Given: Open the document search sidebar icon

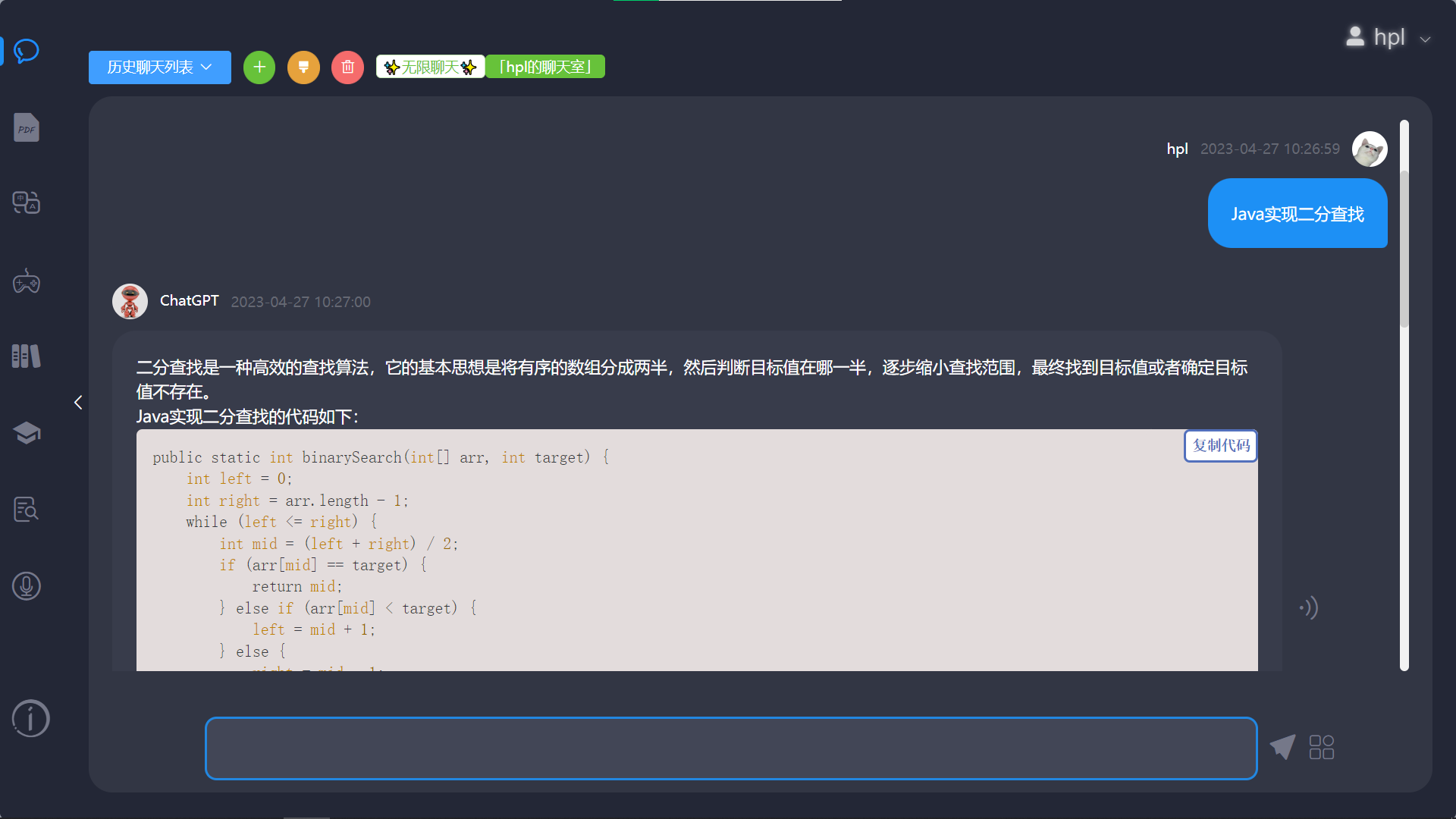Looking at the screenshot, I should 27,509.
